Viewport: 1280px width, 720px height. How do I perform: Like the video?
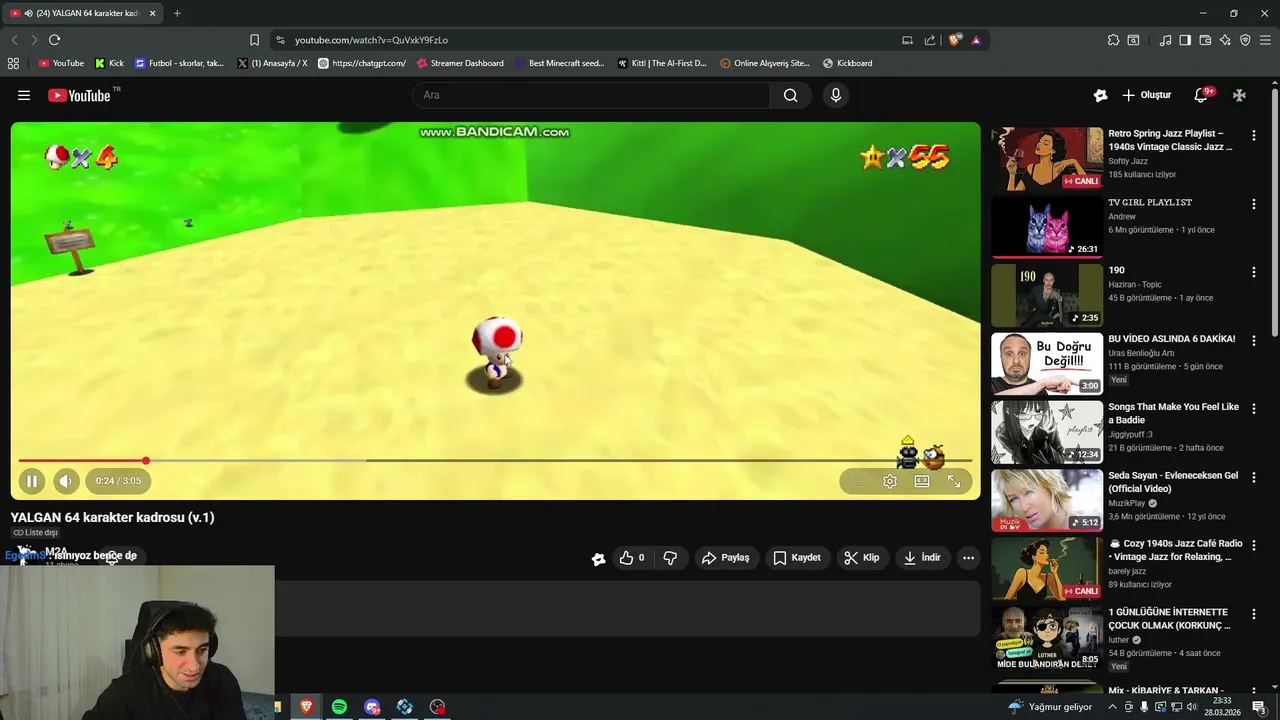tap(631, 558)
